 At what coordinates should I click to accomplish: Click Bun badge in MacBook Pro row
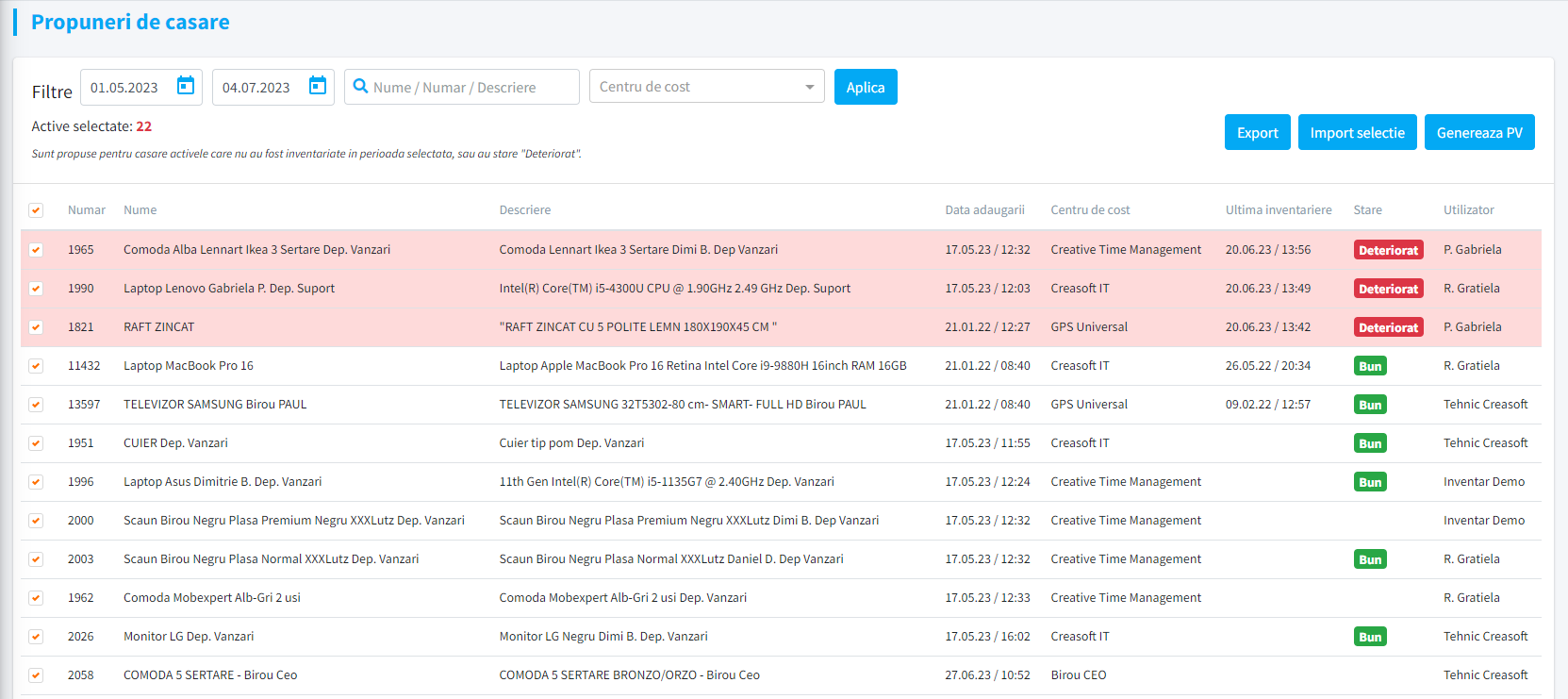1370,366
